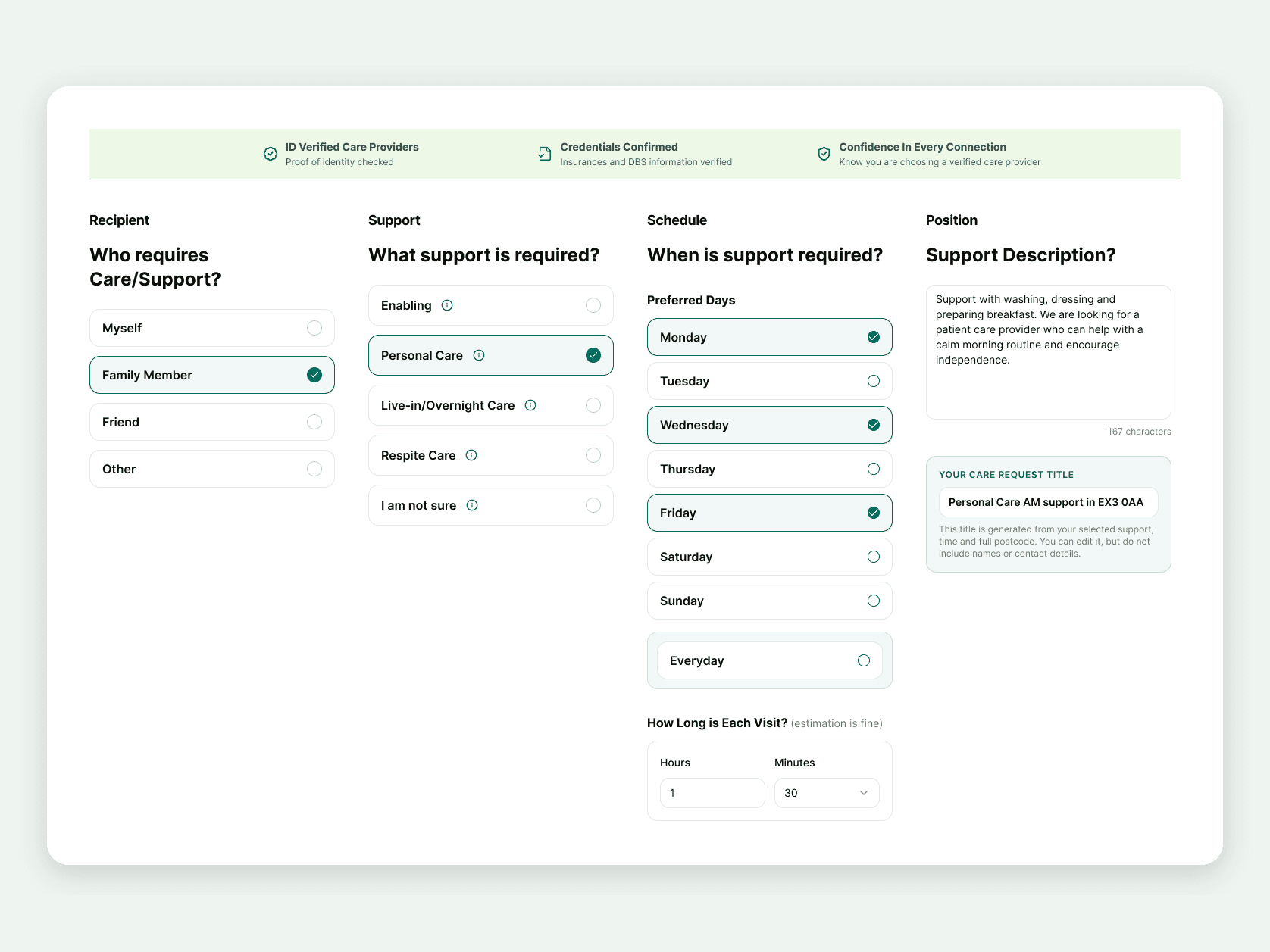The width and height of the screenshot is (1270, 952).
Task: Choose the I am not sure option
Action: [491, 505]
